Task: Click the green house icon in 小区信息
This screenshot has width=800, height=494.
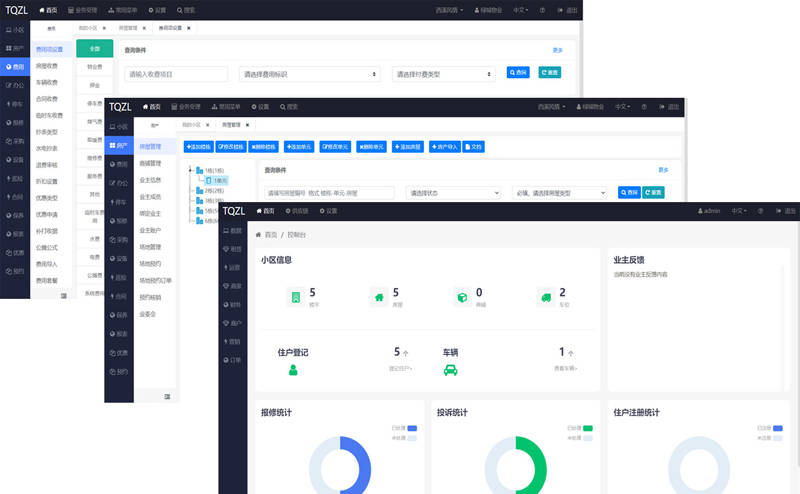Action: pyautogui.click(x=379, y=297)
